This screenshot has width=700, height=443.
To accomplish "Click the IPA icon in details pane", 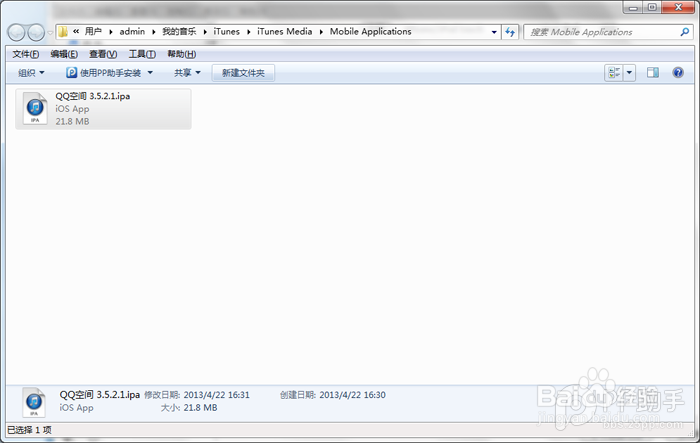I will pos(34,403).
